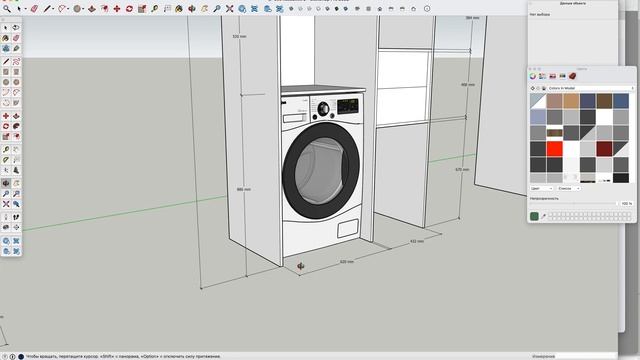This screenshot has width=640, height=360.
Task: Switch to color sliders tab in colors panel
Action: pos(542,76)
